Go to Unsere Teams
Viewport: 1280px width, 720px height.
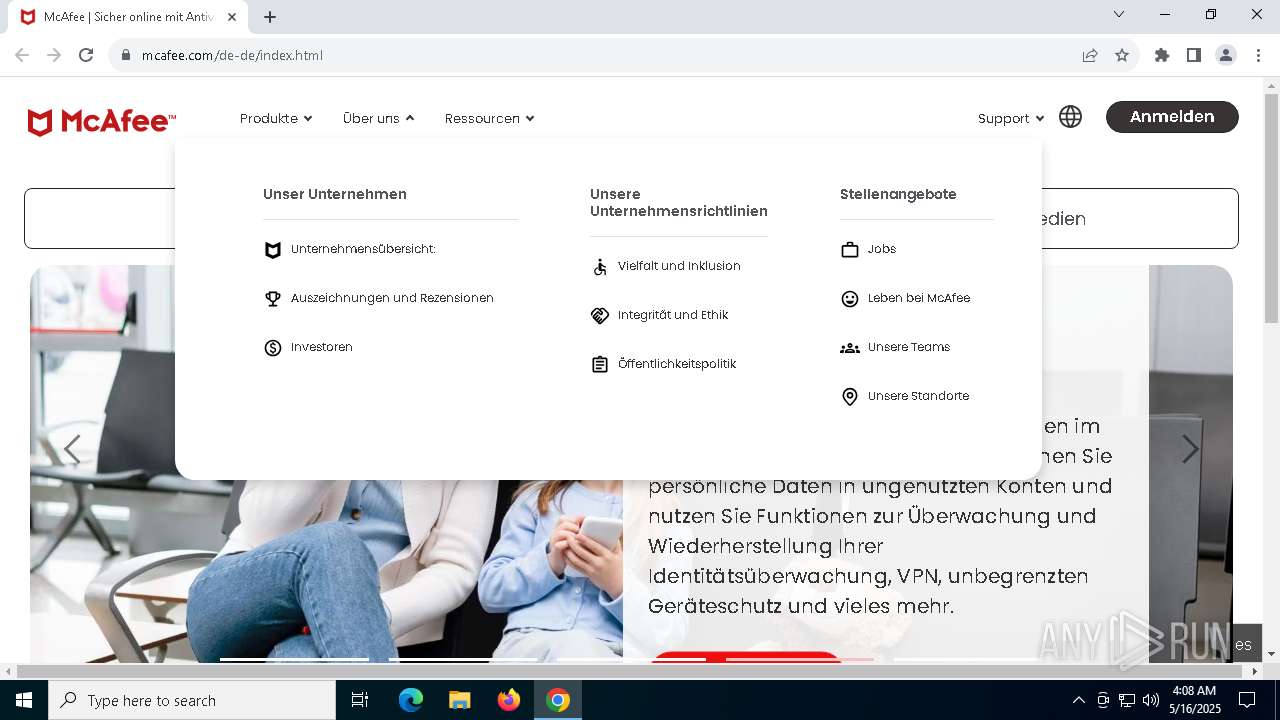[909, 347]
